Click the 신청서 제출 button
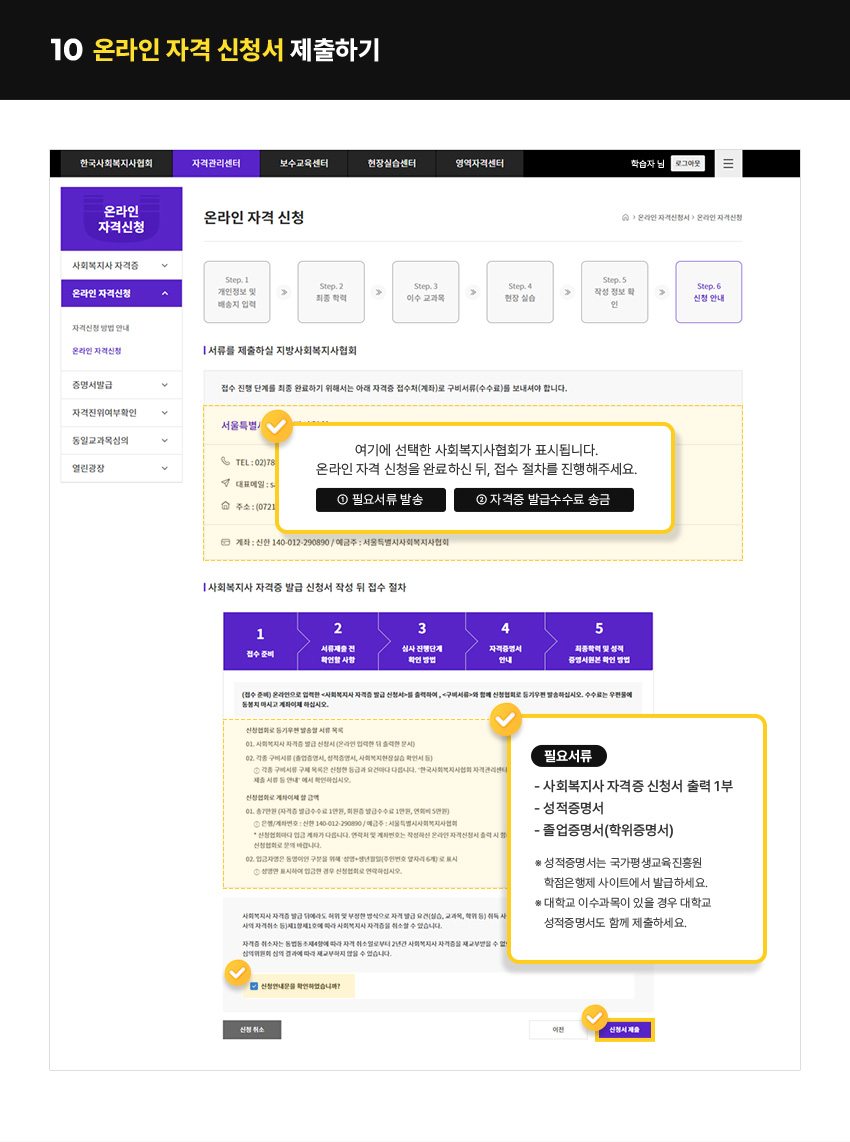Viewport: 850px width, 1142px height. 624,1030
